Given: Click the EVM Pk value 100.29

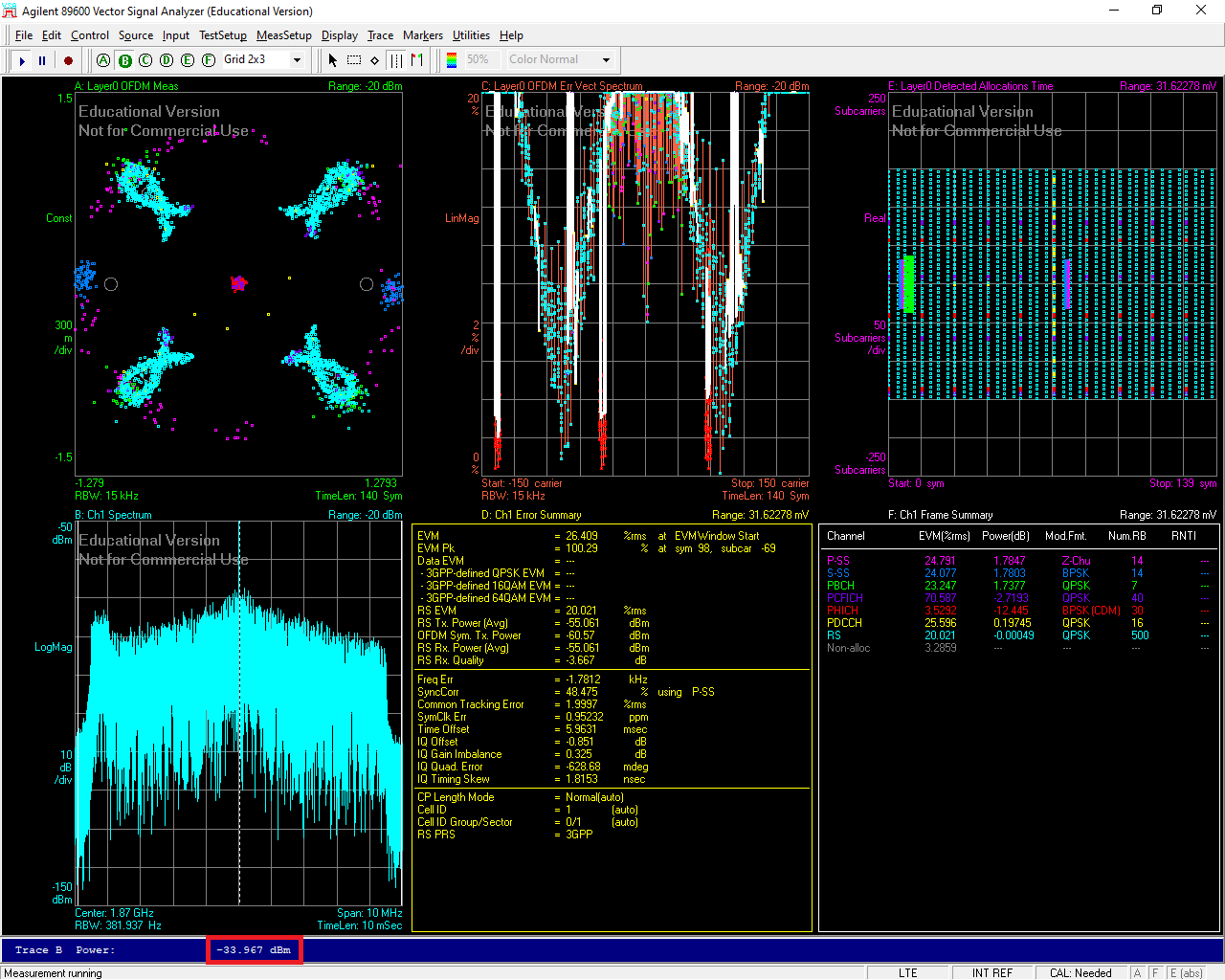Looking at the screenshot, I should 582,548.
